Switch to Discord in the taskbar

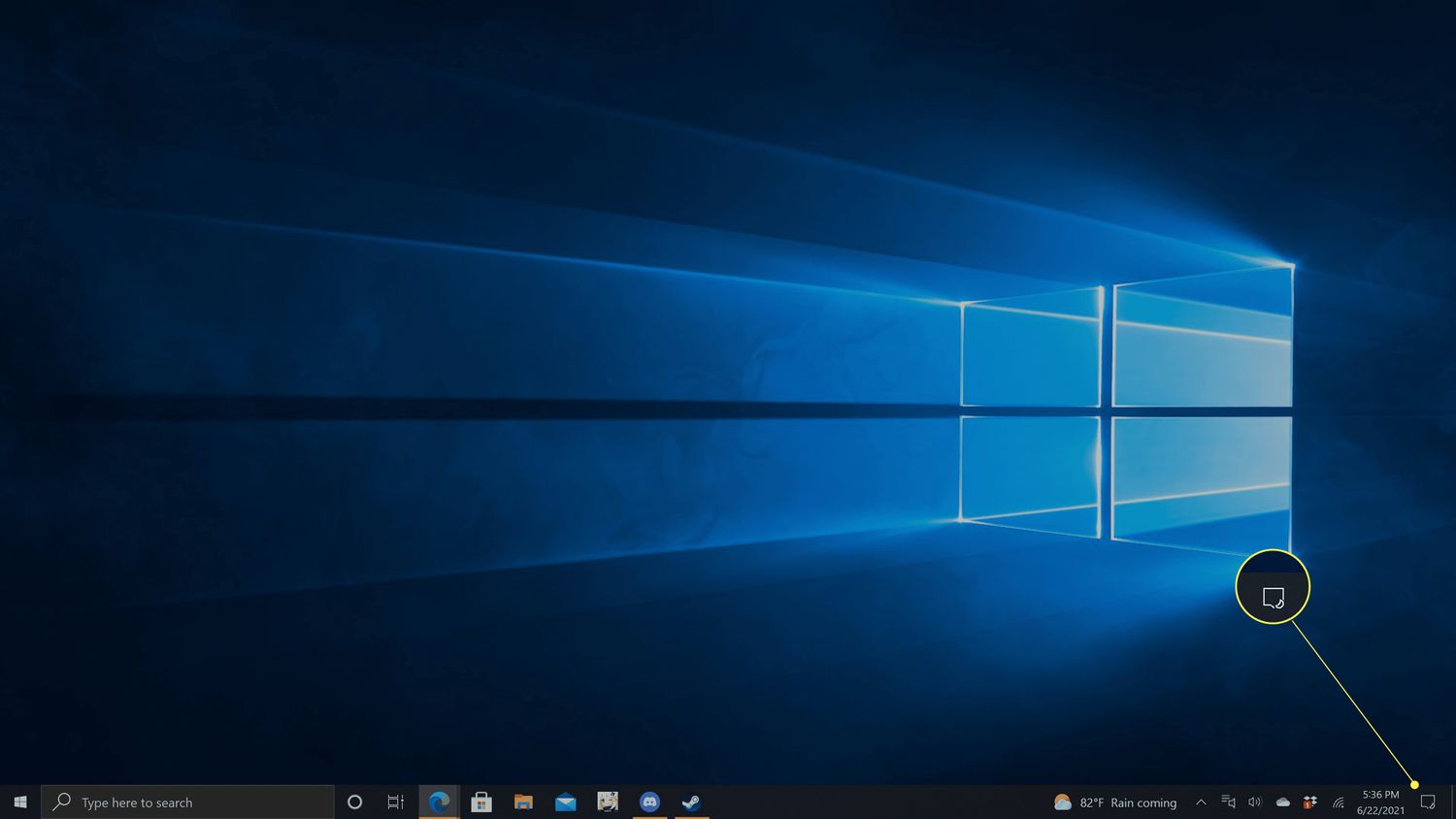pos(649,803)
